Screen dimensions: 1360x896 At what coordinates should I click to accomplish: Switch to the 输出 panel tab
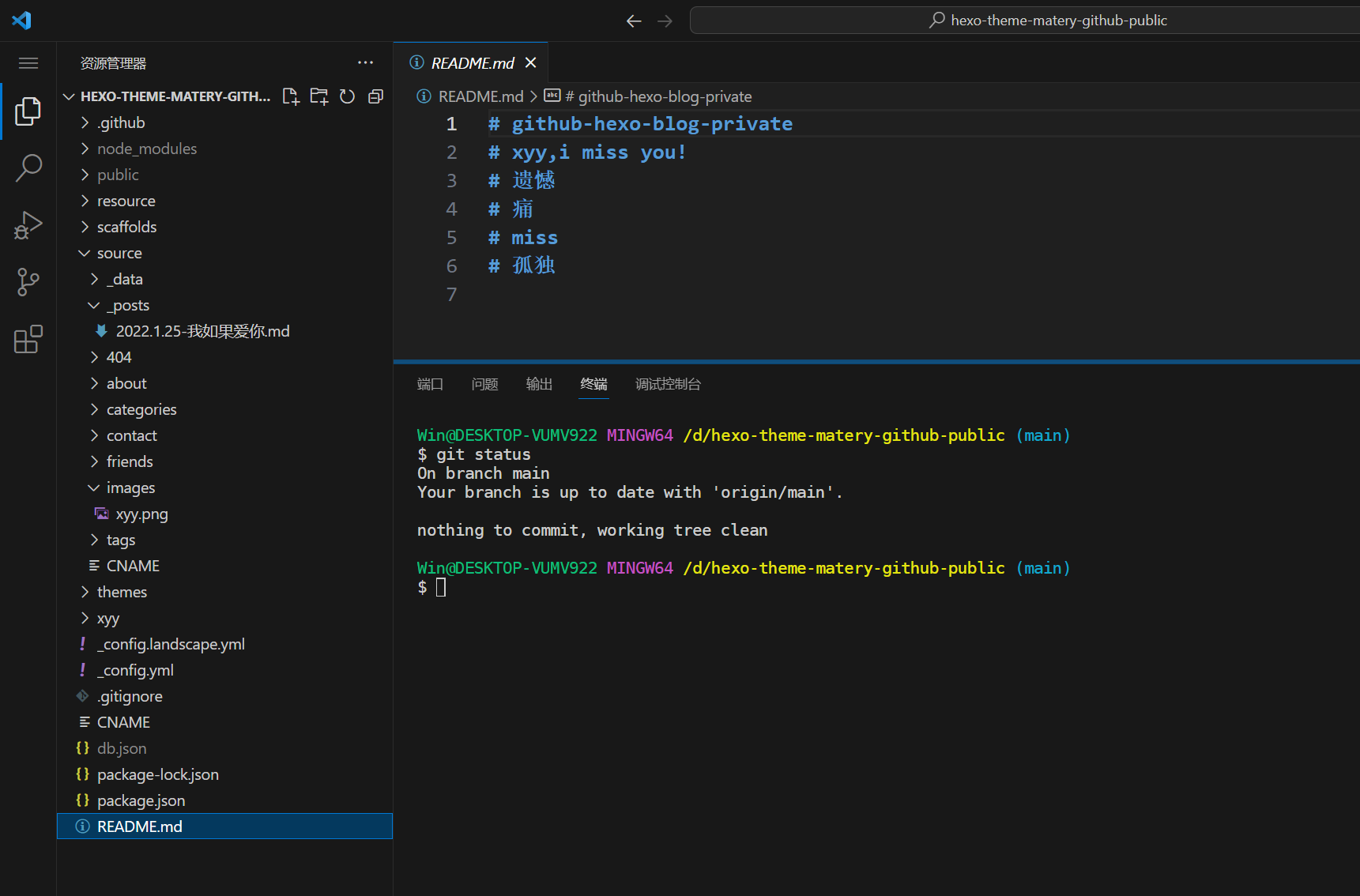click(539, 384)
